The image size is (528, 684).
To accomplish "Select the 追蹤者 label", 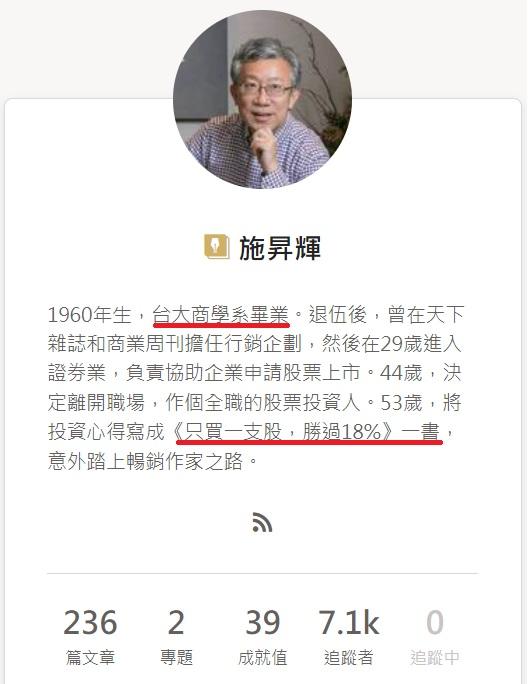I will pyautogui.click(x=349, y=657).
